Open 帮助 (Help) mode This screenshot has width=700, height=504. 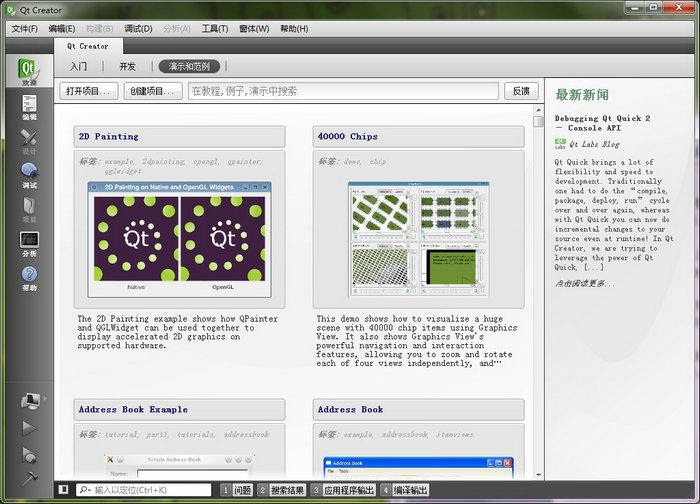tap(28, 278)
